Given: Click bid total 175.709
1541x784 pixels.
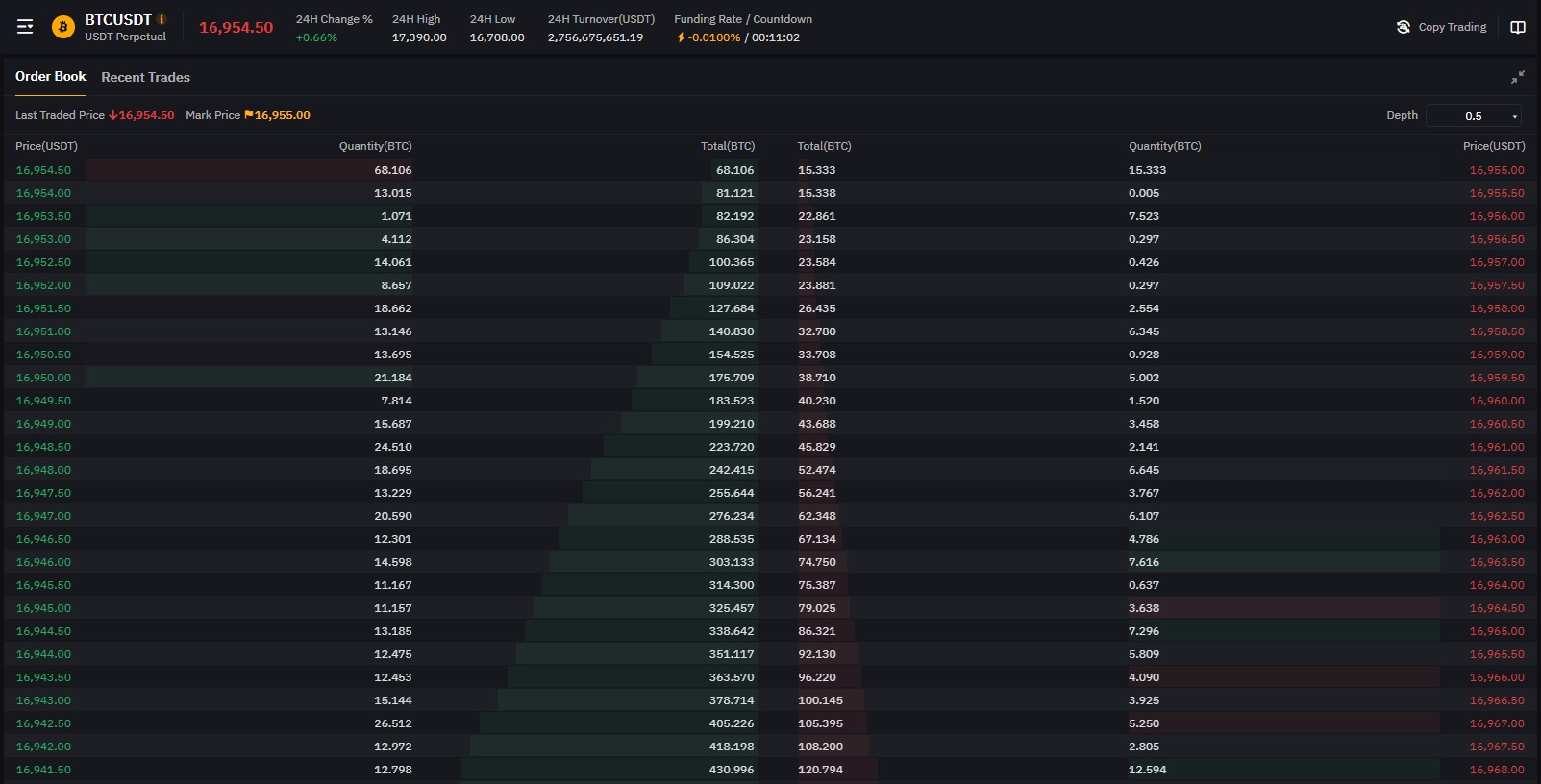Looking at the screenshot, I should point(732,378).
